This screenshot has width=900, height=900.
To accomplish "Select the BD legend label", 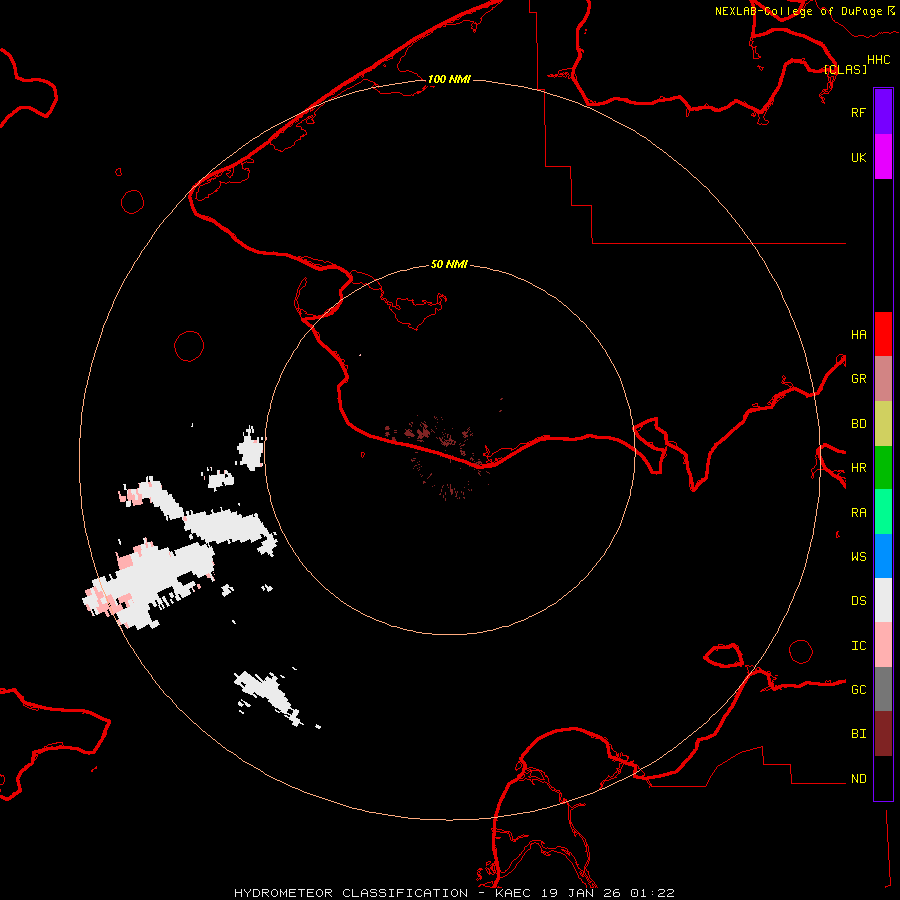I will [858, 424].
